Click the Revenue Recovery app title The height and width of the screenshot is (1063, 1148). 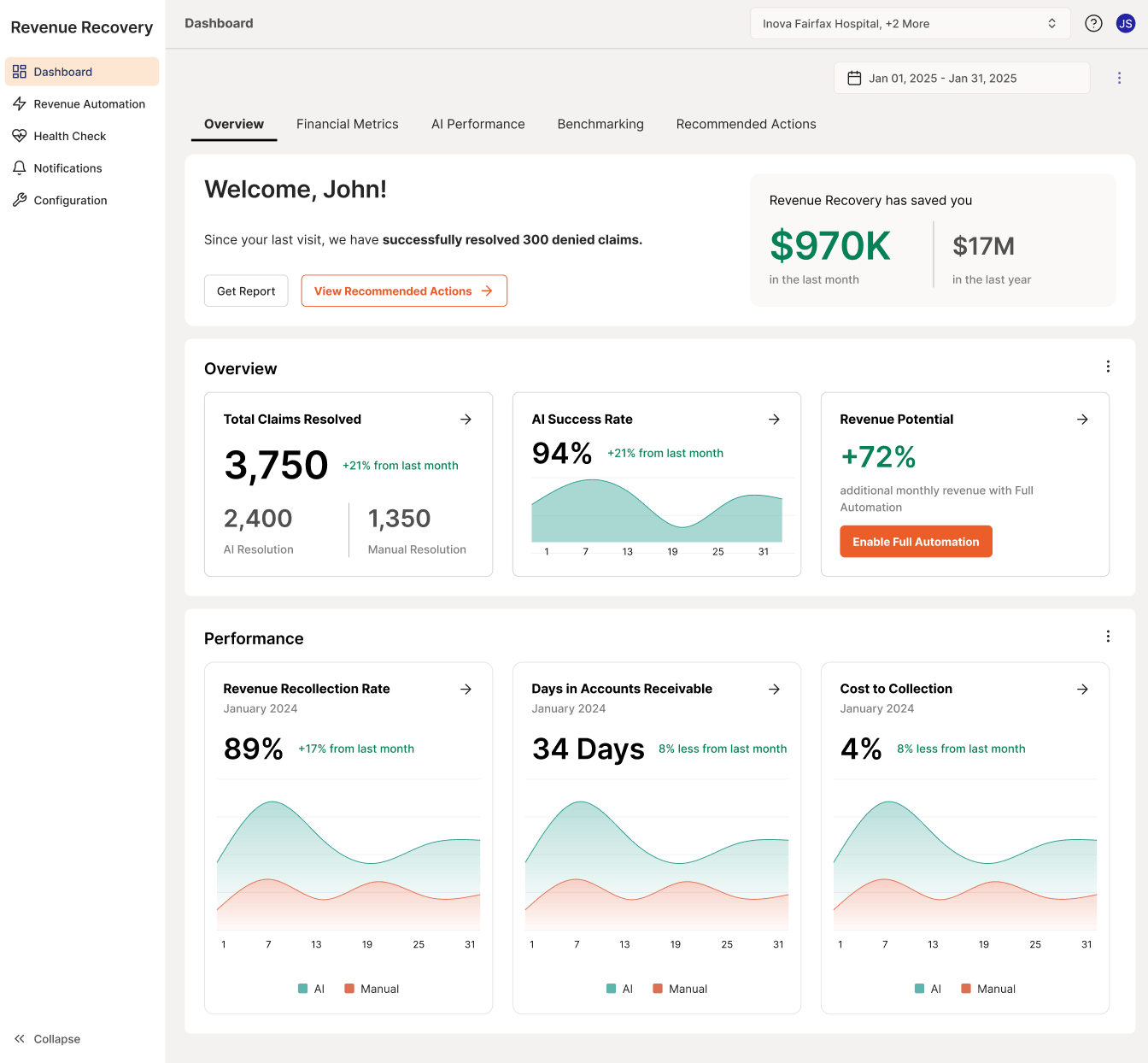[82, 27]
